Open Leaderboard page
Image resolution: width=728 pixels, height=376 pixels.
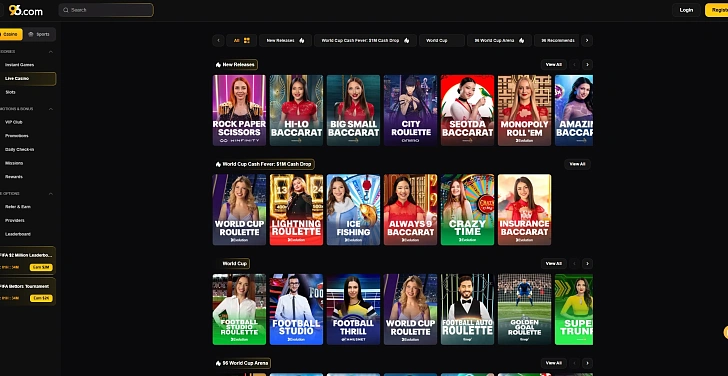coord(18,234)
